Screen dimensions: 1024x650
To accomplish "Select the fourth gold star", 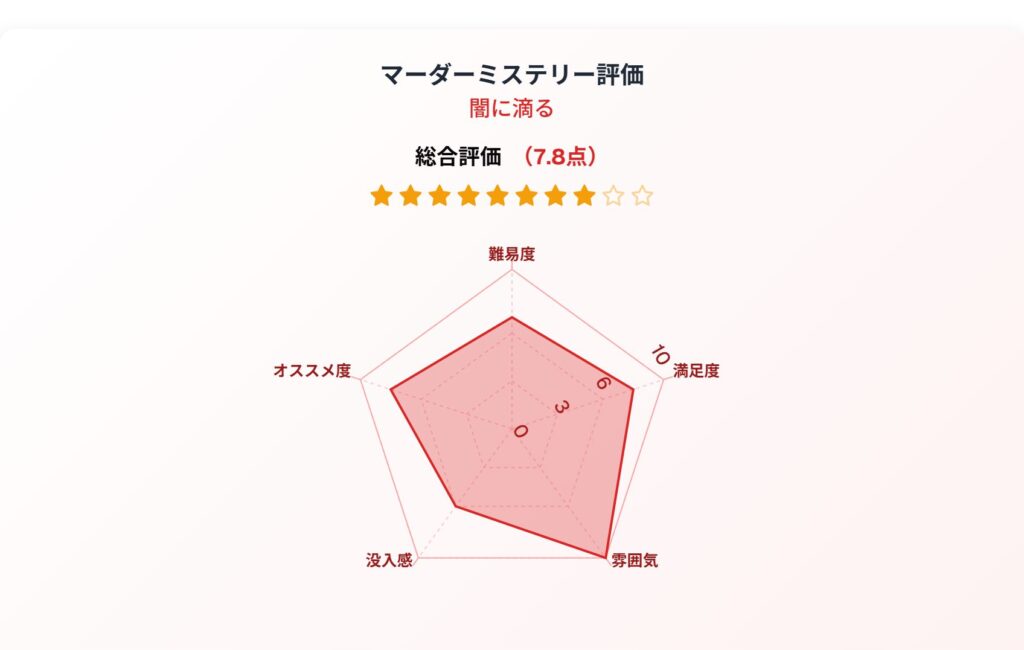I will tap(468, 195).
